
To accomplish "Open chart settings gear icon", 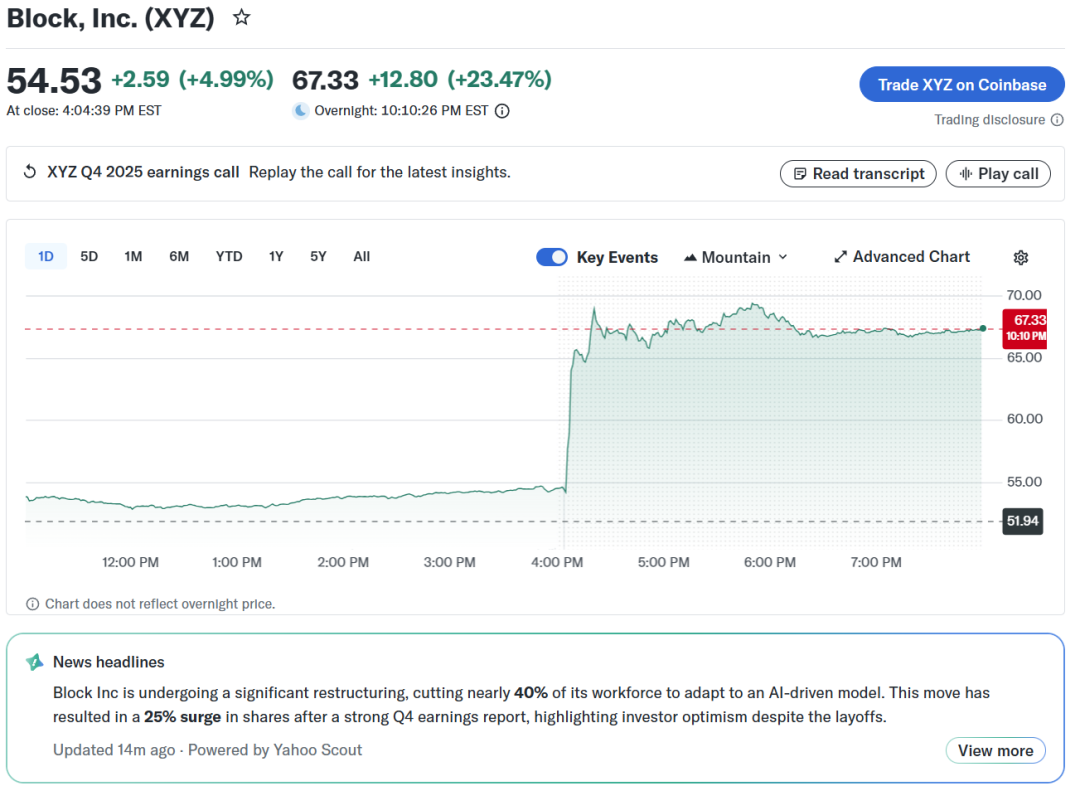I will pyautogui.click(x=1020, y=258).
